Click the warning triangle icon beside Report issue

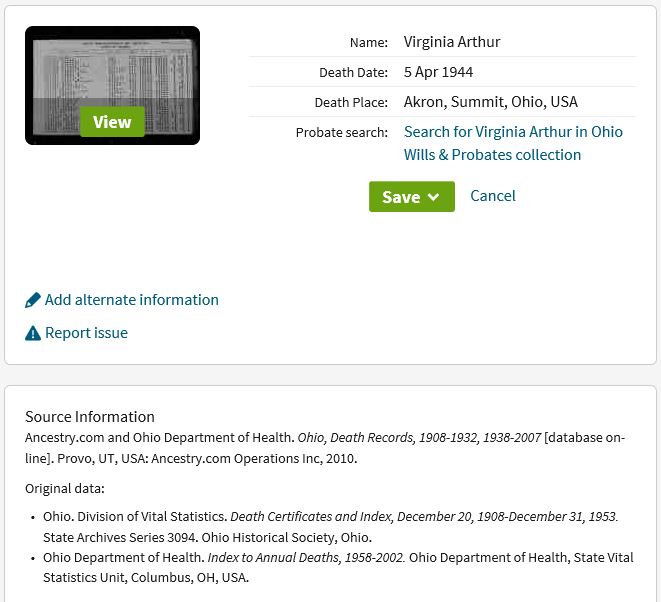click(x=33, y=333)
